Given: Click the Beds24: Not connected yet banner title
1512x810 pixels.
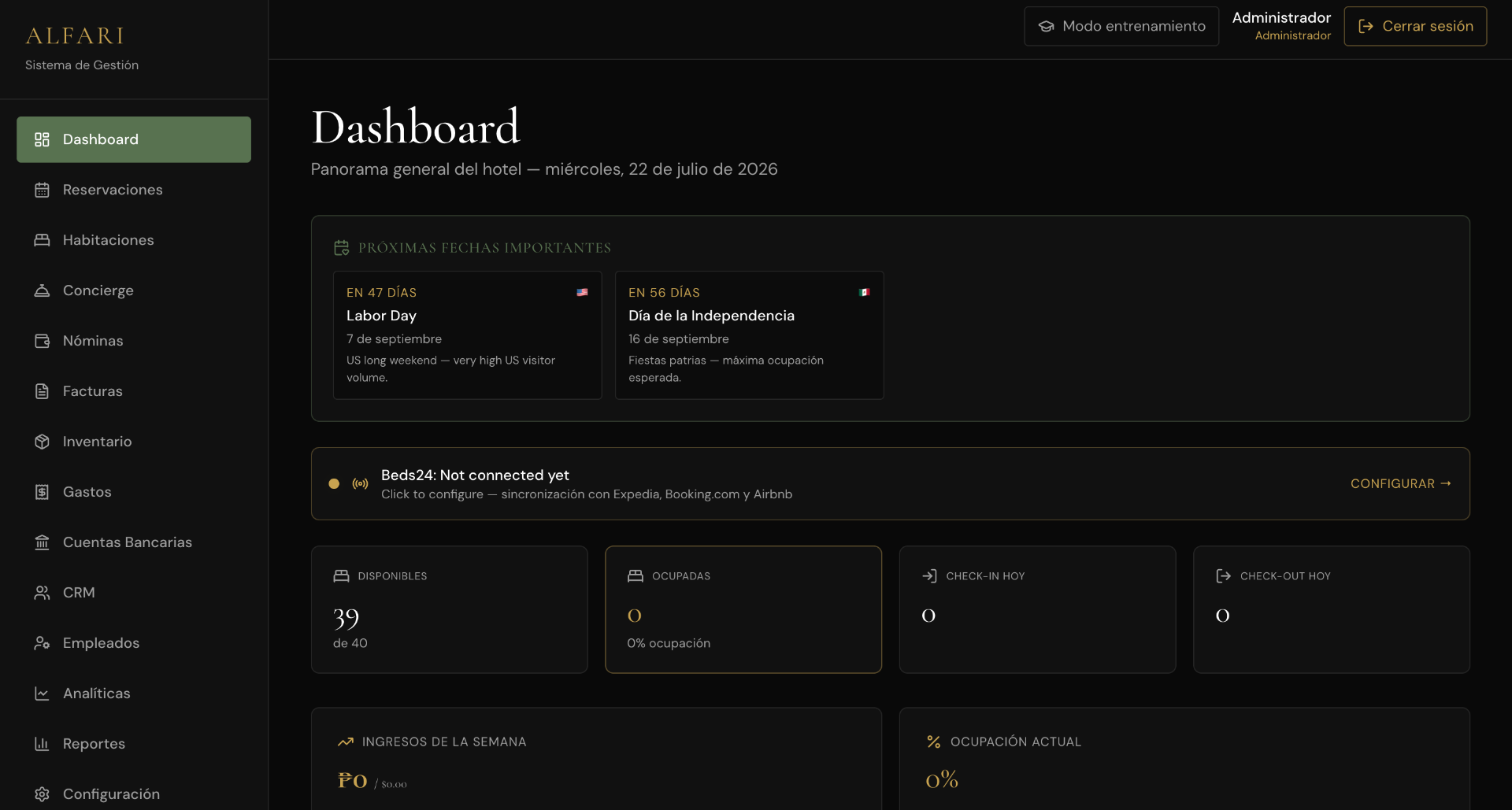Looking at the screenshot, I should pyautogui.click(x=475, y=475).
